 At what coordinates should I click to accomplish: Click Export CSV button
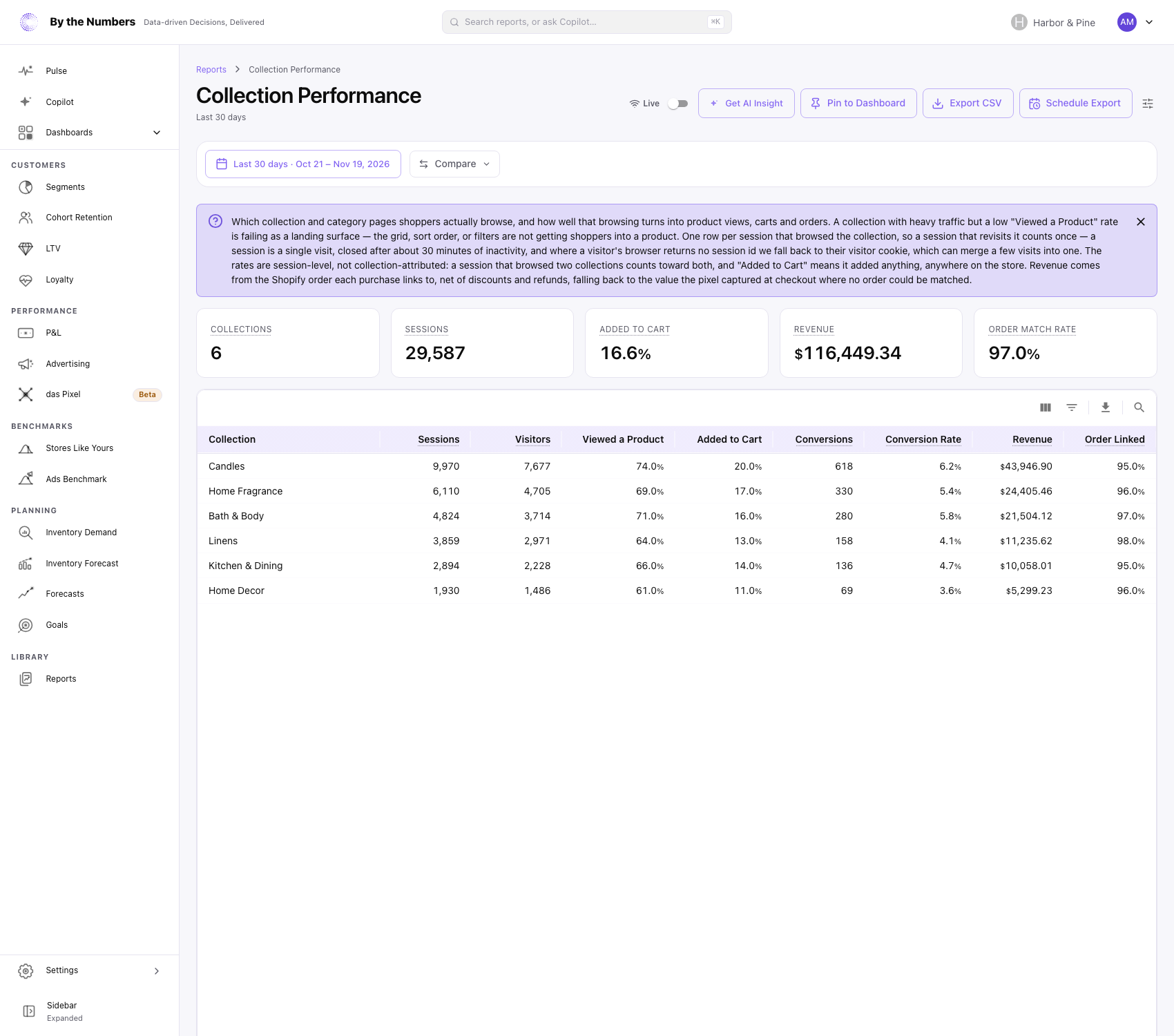tap(968, 104)
